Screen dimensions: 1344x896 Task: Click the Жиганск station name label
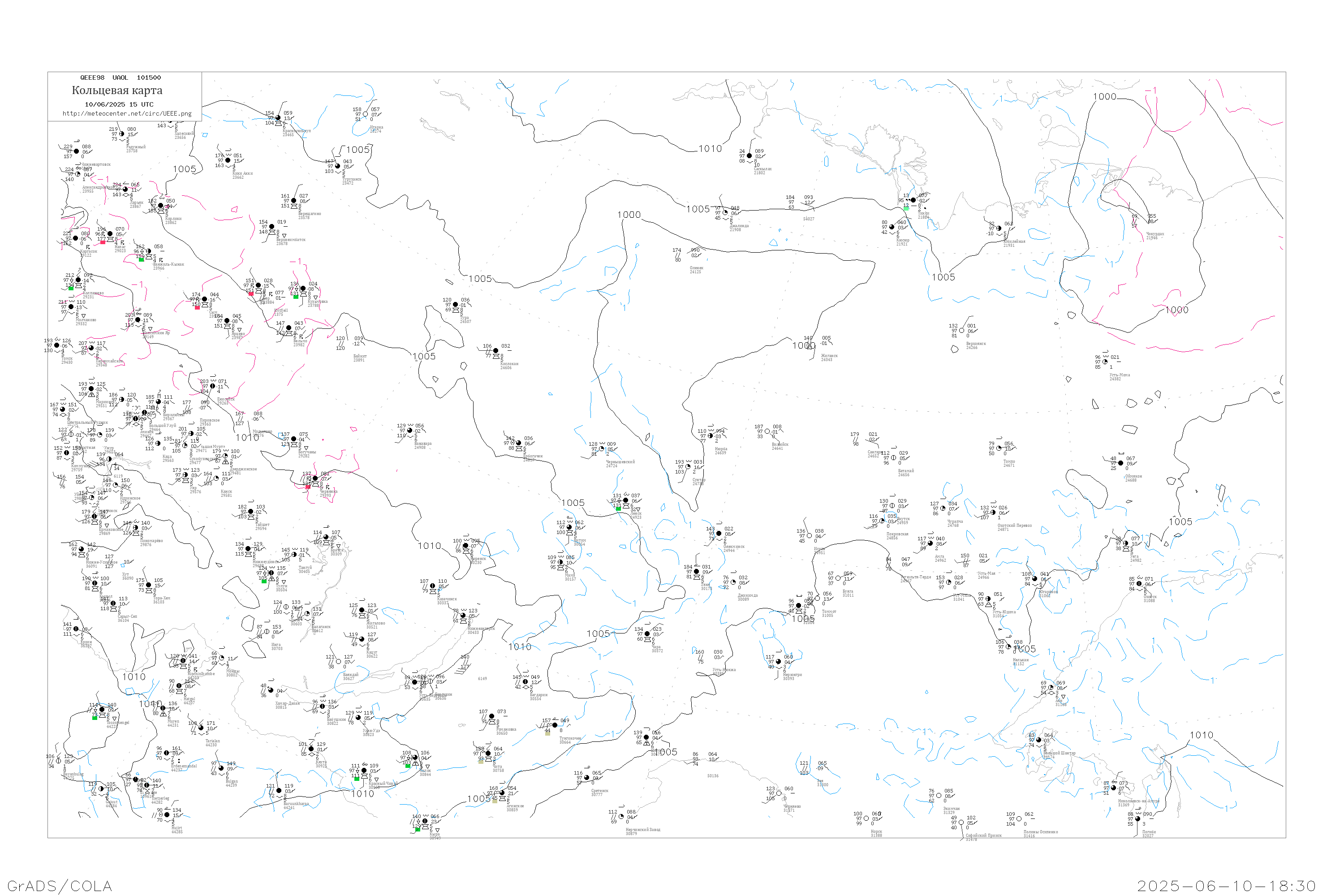pos(830,356)
